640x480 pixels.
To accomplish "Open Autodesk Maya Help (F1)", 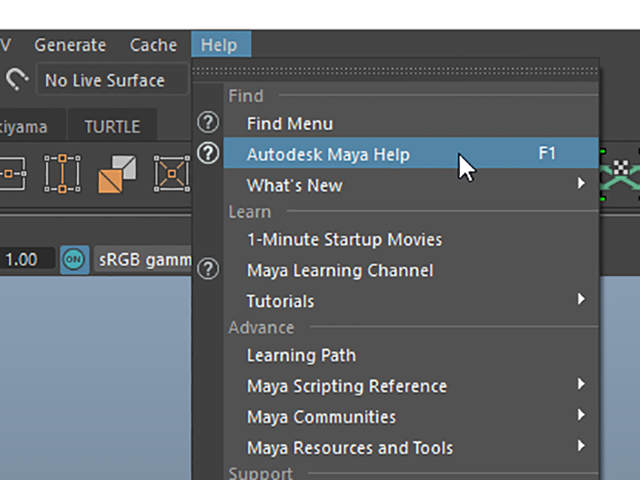I will coord(411,154).
